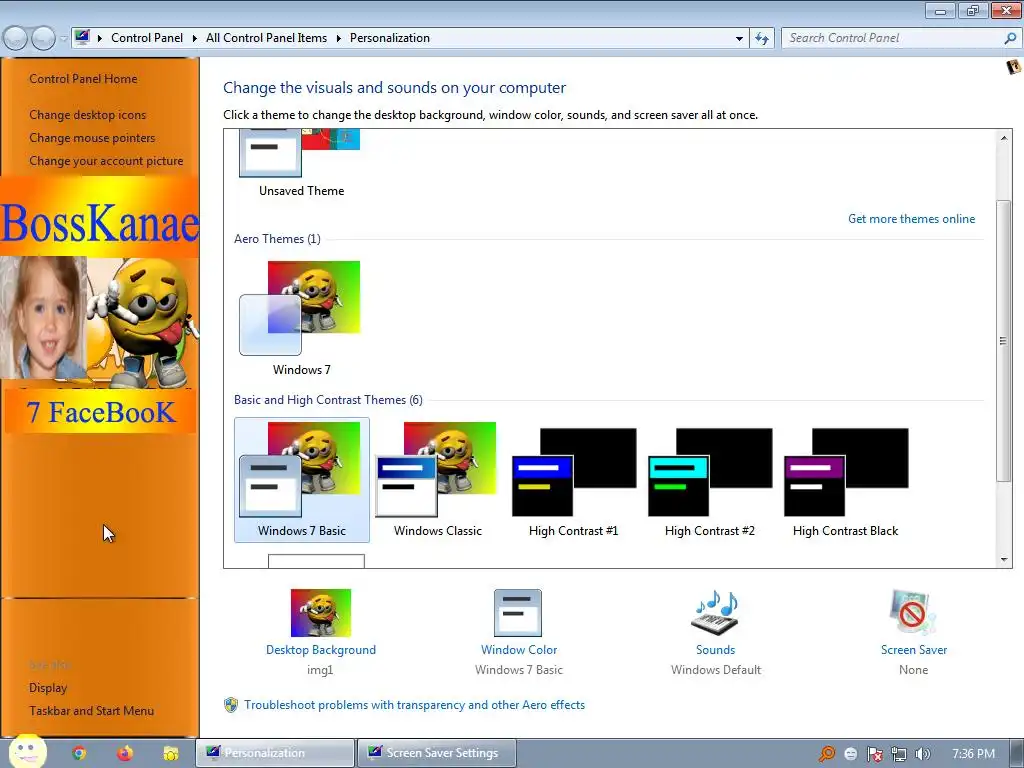1024x768 pixels.
Task: Open the help icon at top right
Action: 1014,67
